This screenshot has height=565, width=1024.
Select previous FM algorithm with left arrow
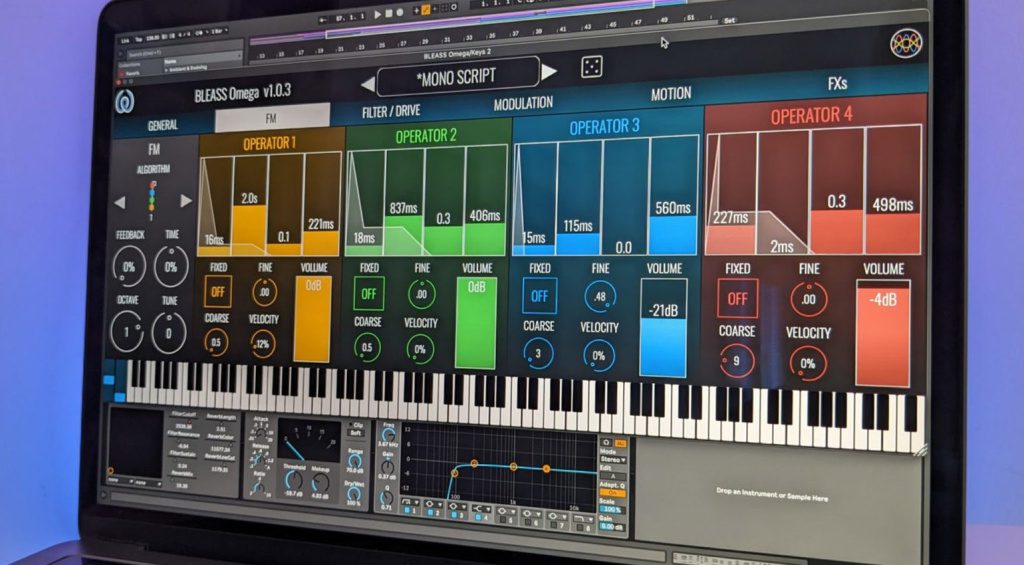[119, 202]
